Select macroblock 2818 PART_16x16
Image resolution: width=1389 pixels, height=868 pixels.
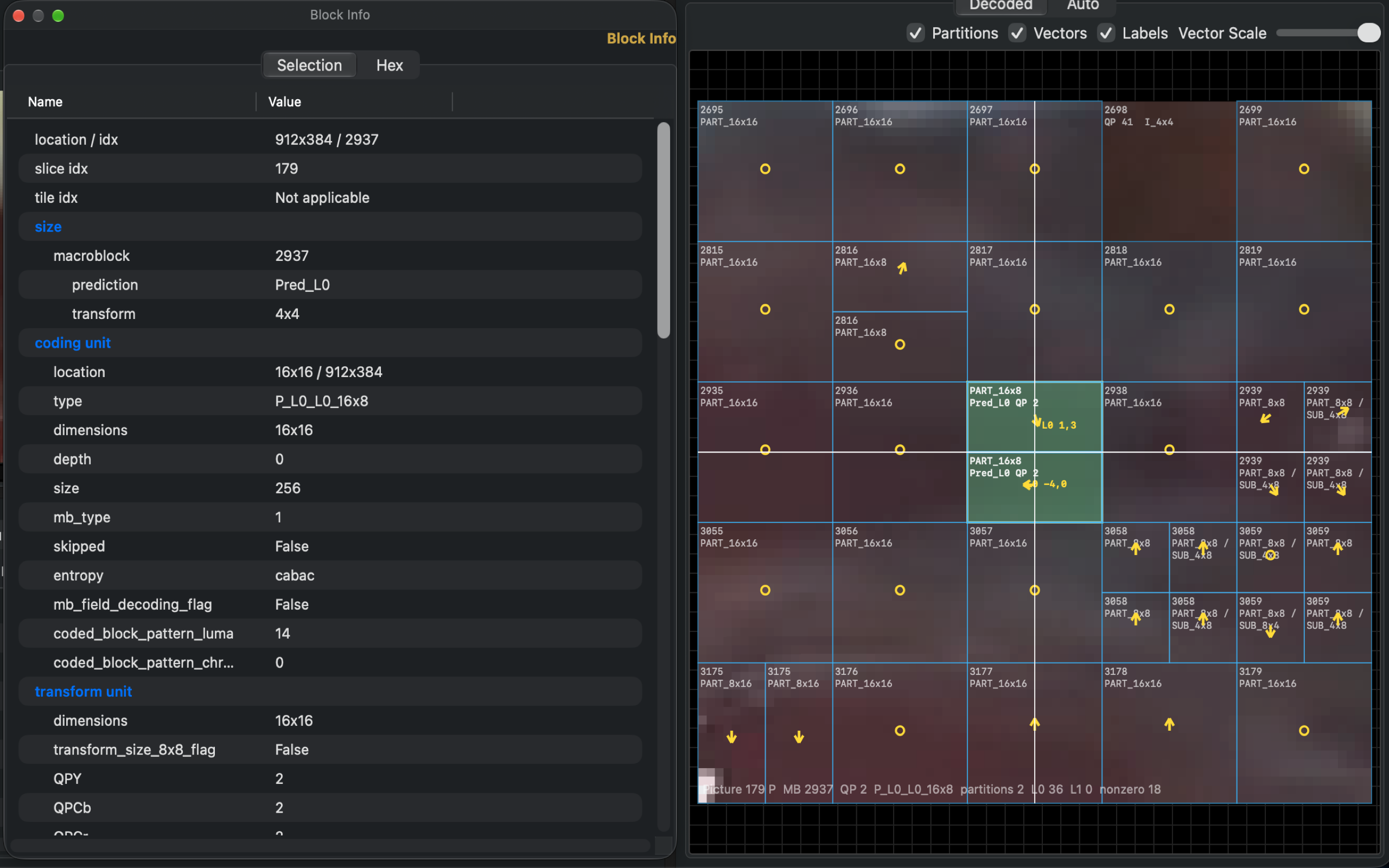point(1169,312)
